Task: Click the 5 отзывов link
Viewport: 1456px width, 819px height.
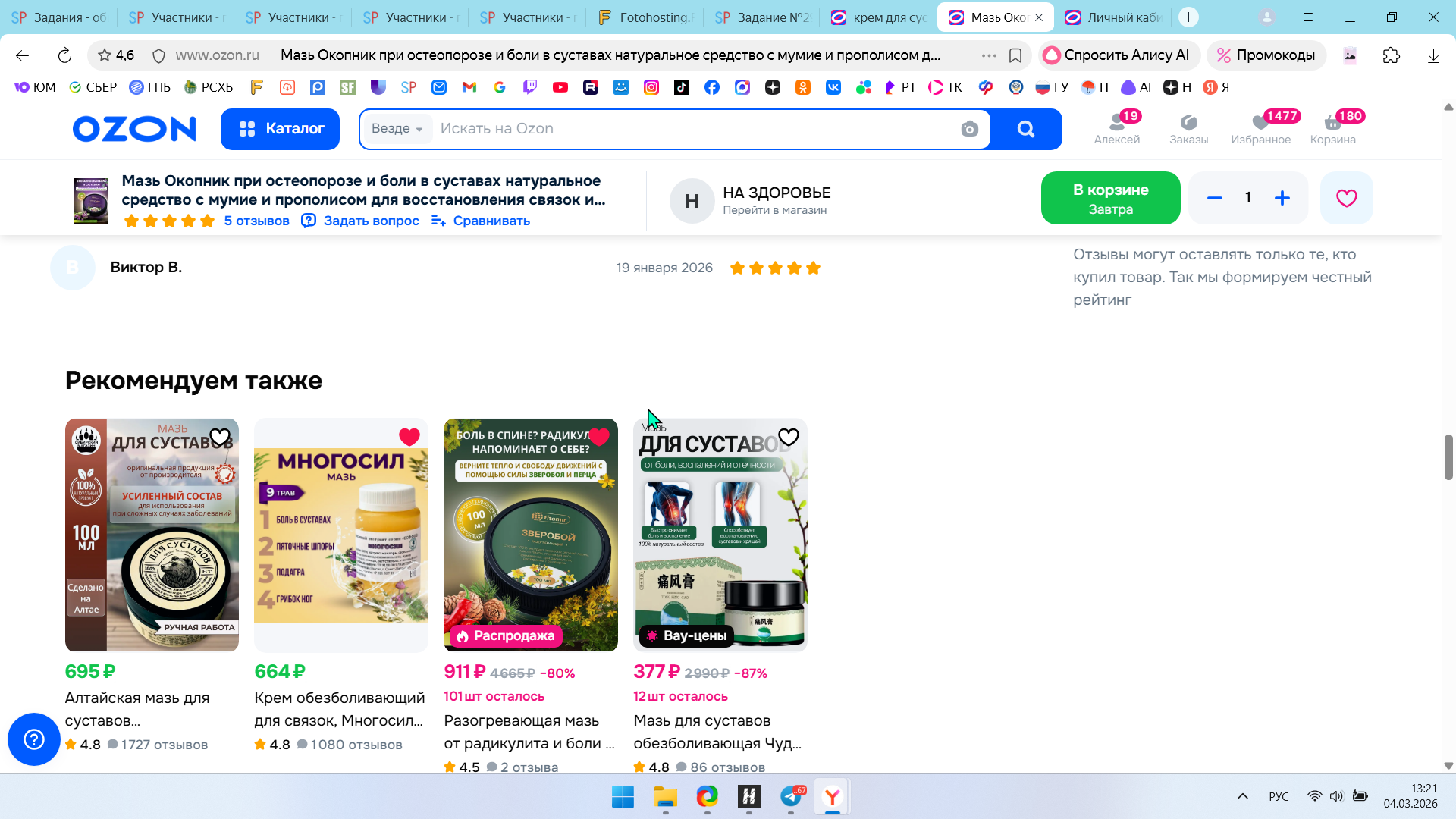Action: pos(256,221)
